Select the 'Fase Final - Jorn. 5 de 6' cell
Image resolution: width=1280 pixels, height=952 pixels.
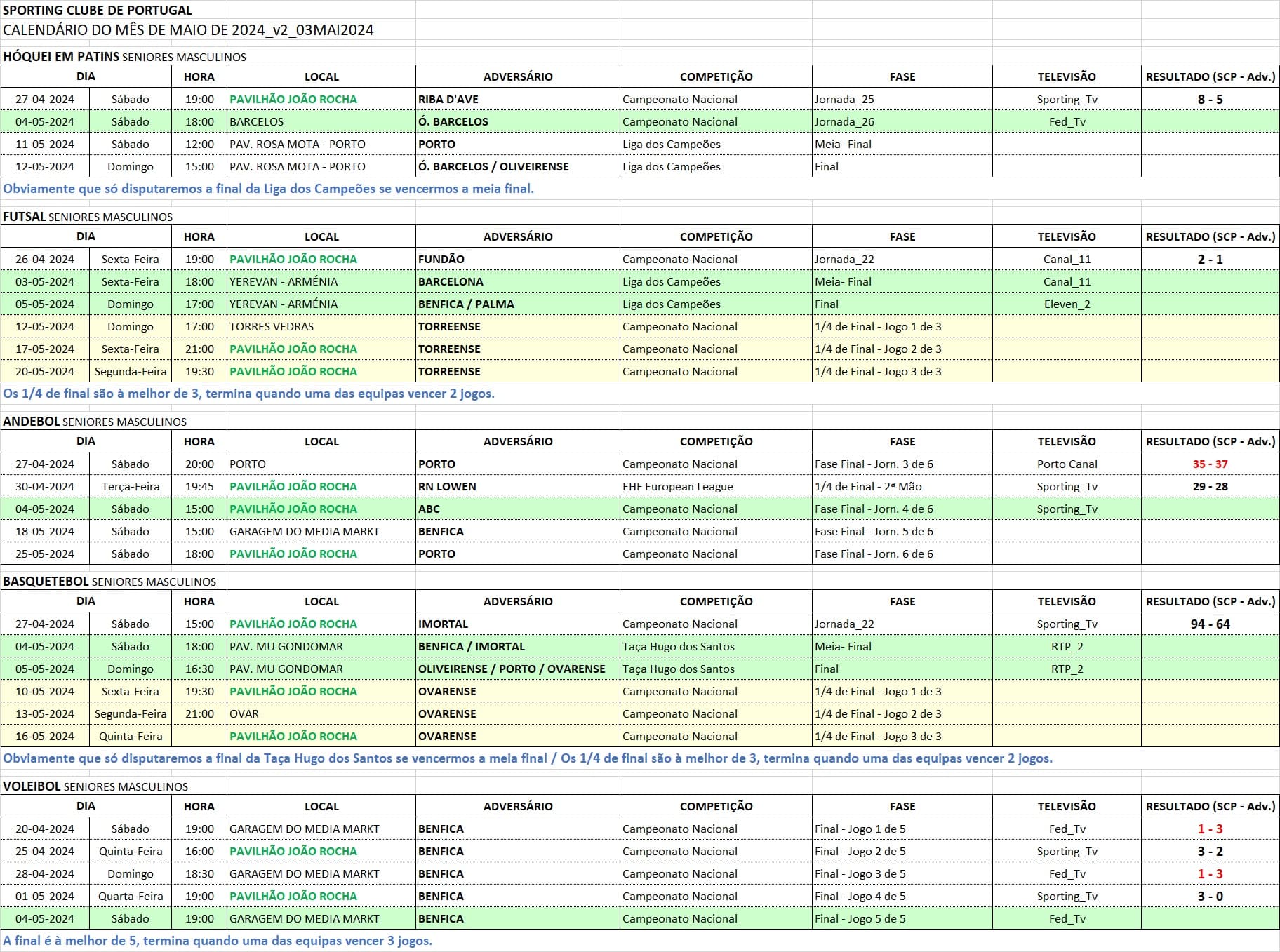[902, 531]
